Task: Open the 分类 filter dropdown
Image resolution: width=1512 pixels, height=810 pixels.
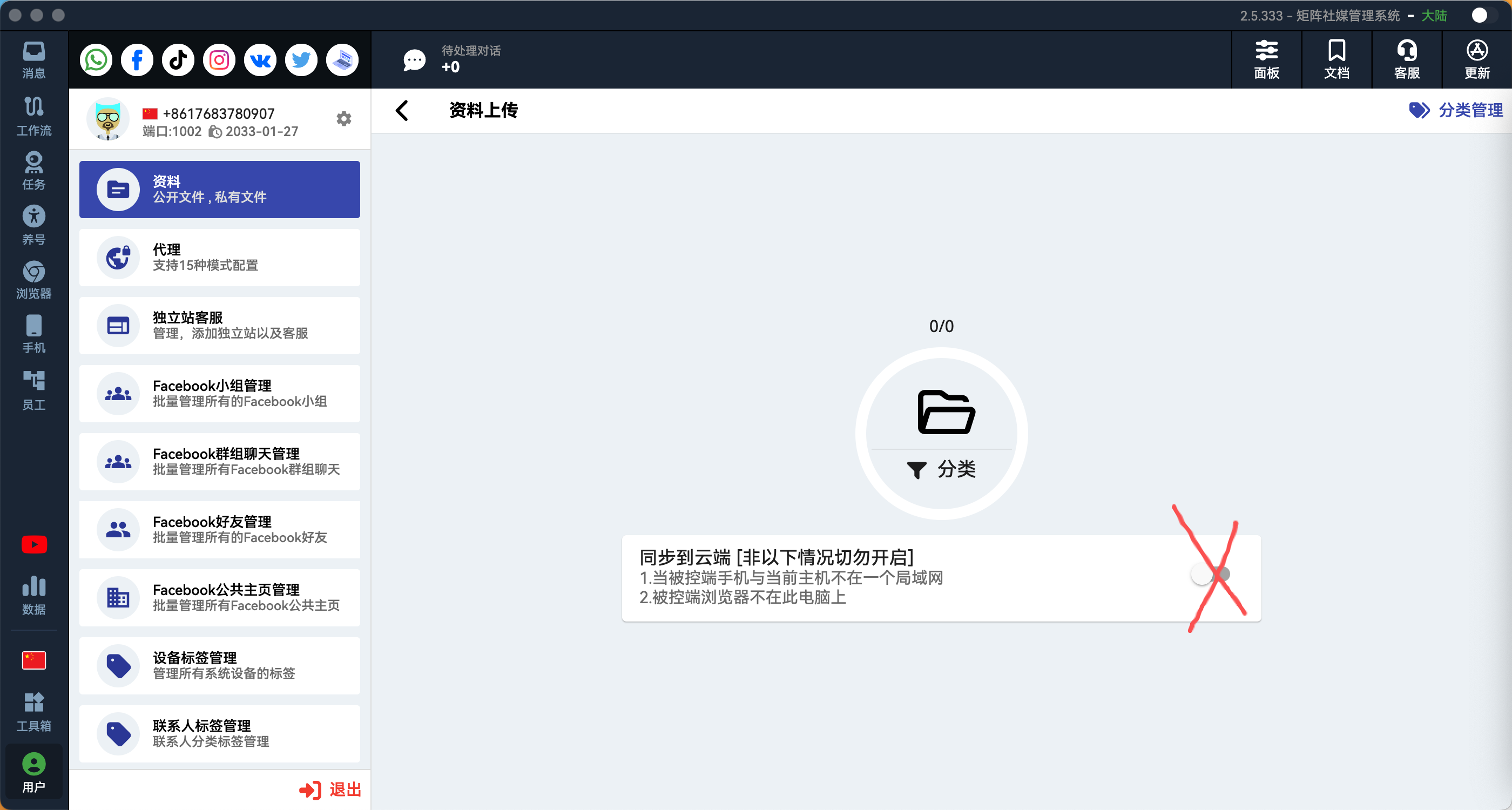Action: 941,469
